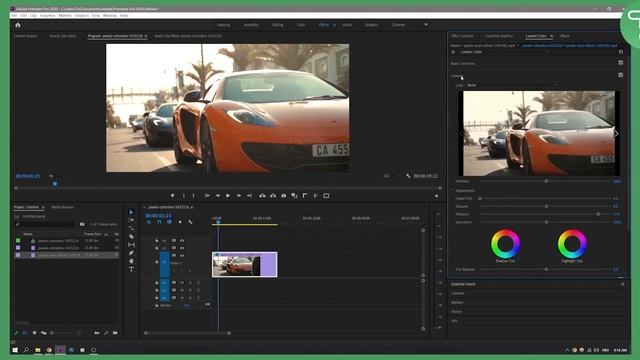The height and width of the screenshot is (360, 640).
Task: Open the playback resolution dropdown in program monitor
Action: 391,176
